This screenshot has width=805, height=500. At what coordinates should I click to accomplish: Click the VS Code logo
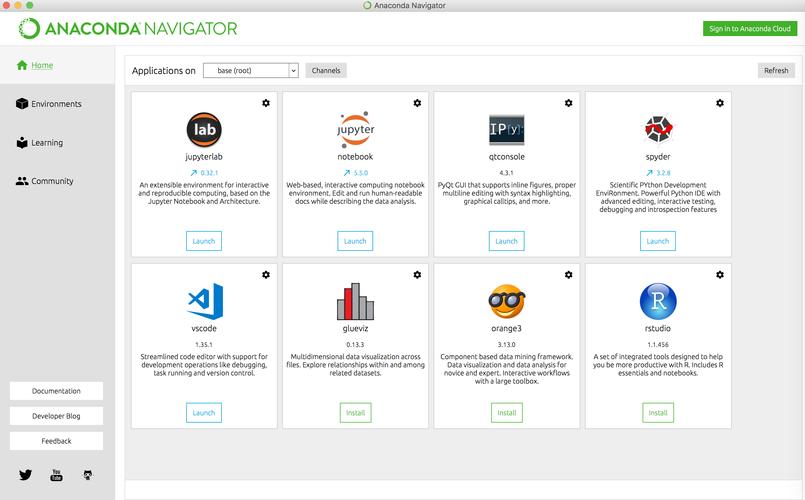click(205, 301)
